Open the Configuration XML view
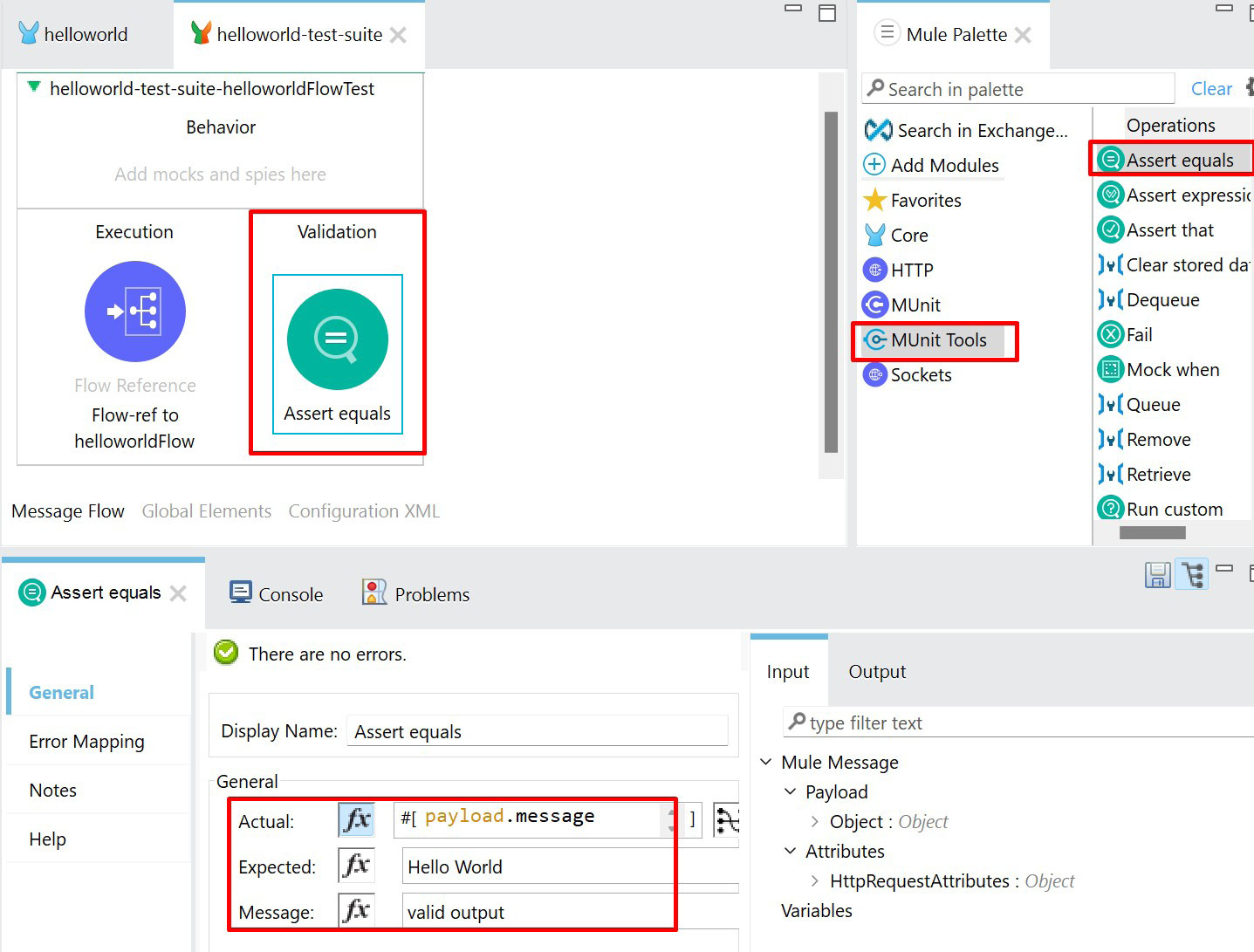Screen dimensions: 1254x952 pyautogui.click(x=364, y=511)
